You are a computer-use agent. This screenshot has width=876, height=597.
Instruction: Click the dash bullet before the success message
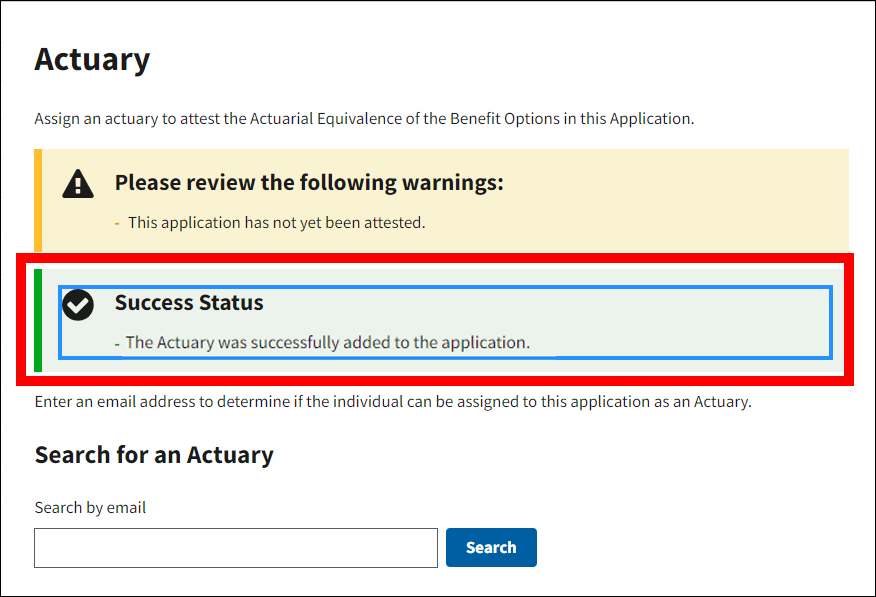click(x=117, y=344)
